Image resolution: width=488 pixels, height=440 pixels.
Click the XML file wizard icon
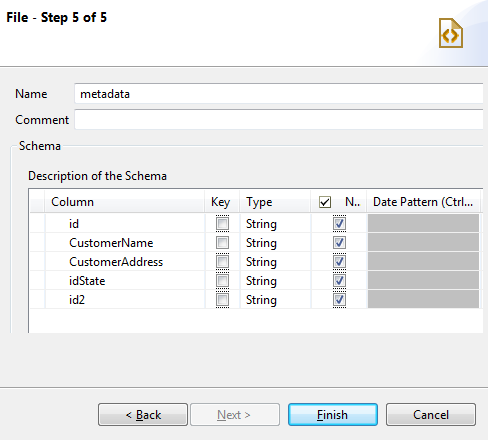(x=451, y=33)
